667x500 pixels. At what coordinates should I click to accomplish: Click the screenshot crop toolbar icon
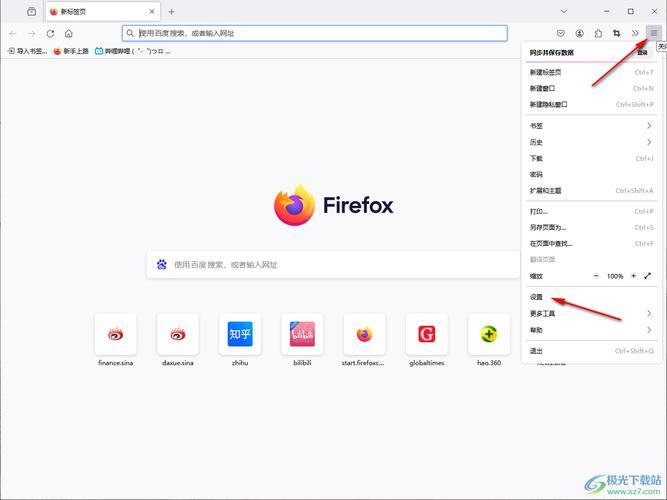coord(616,33)
